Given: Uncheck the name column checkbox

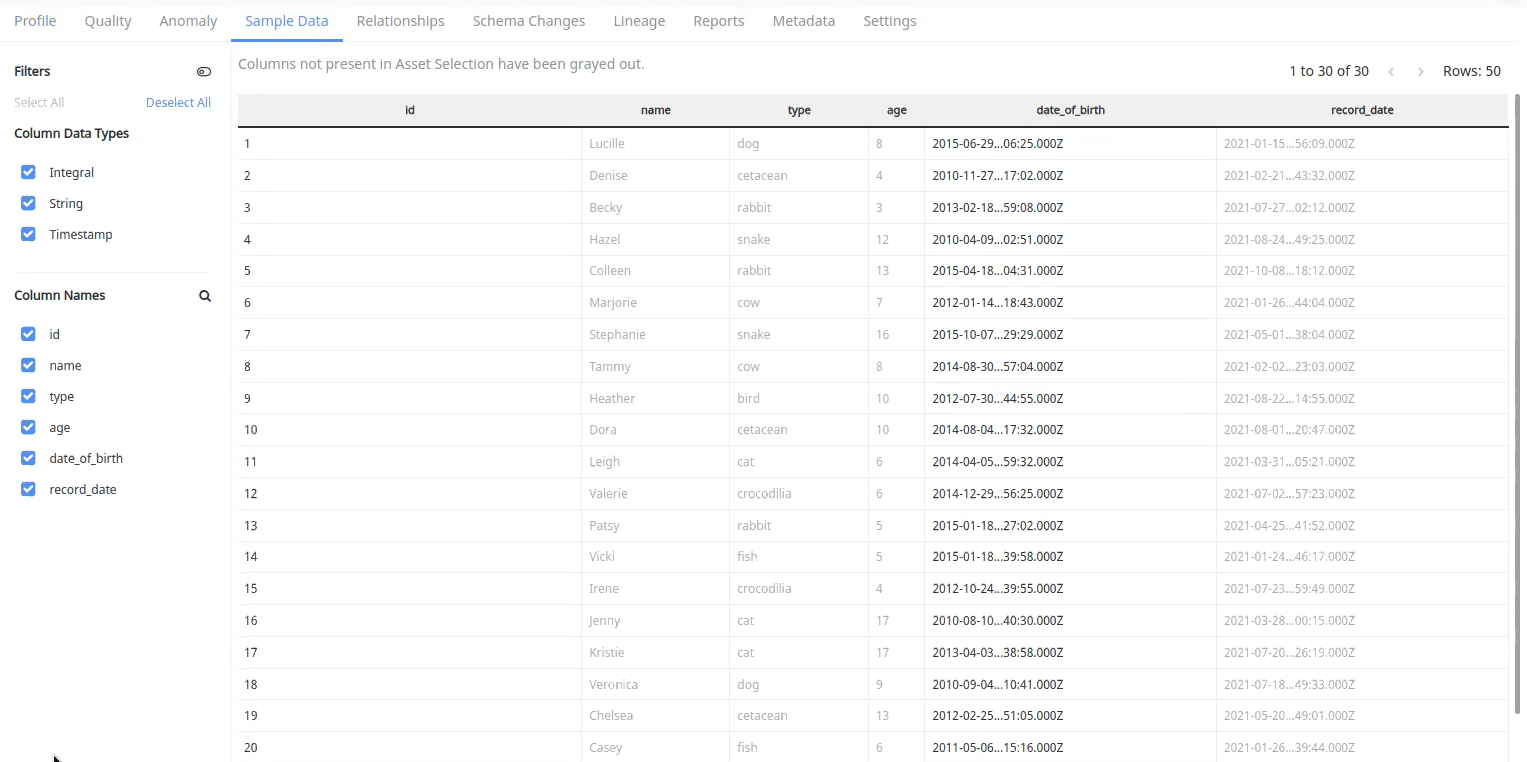Looking at the screenshot, I should coord(27,365).
